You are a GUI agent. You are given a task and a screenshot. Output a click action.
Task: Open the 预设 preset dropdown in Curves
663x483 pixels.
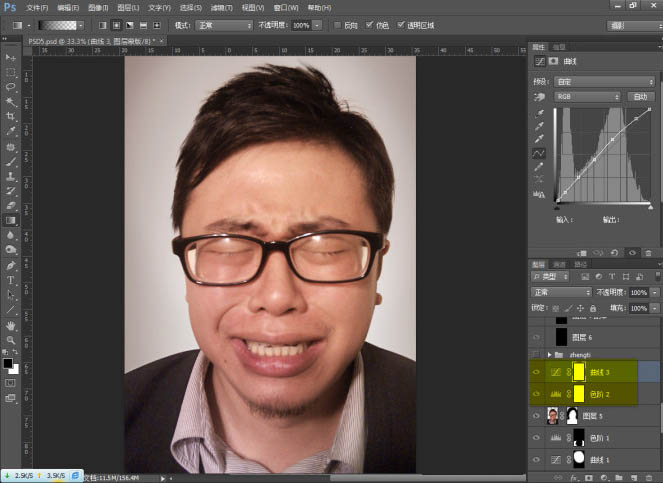coord(605,81)
